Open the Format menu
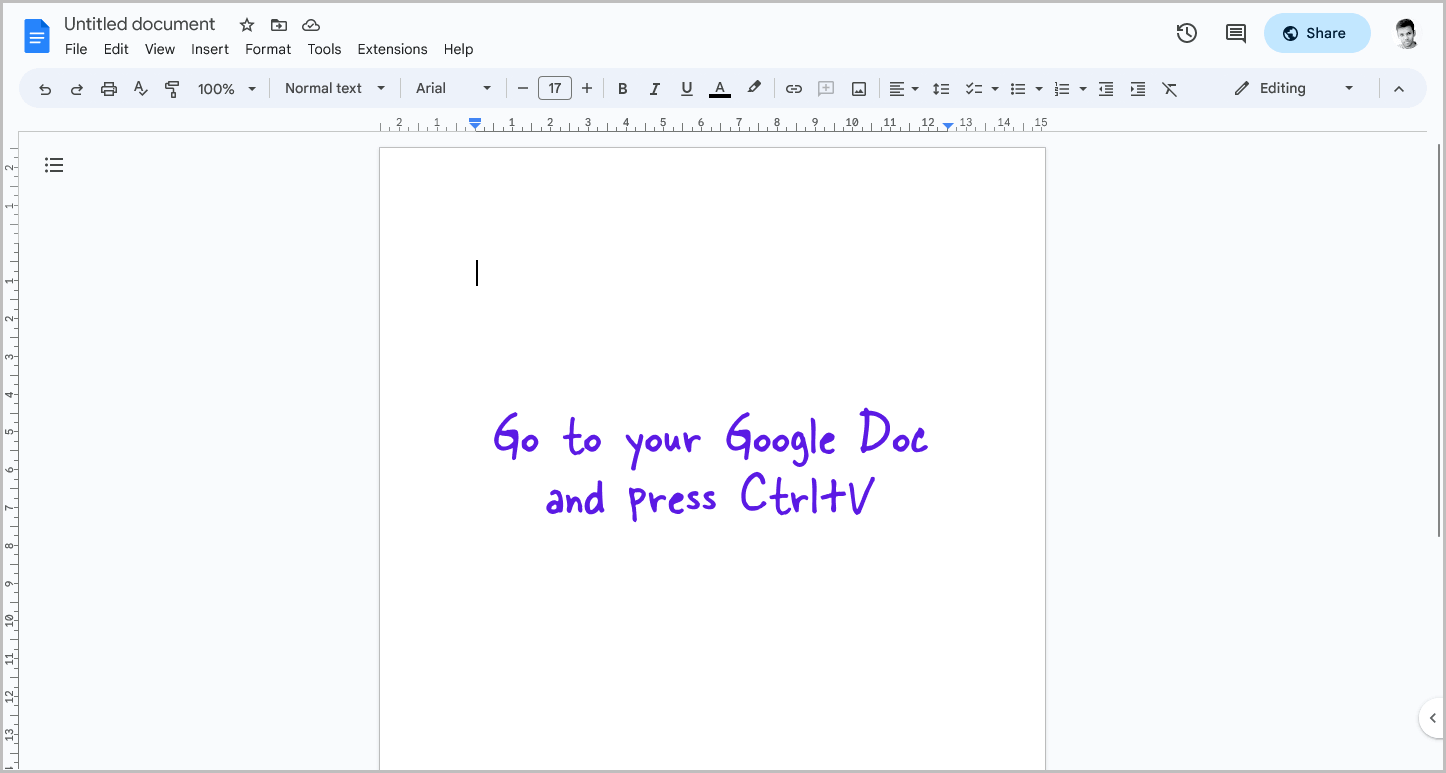Image resolution: width=1446 pixels, height=773 pixels. (268, 49)
